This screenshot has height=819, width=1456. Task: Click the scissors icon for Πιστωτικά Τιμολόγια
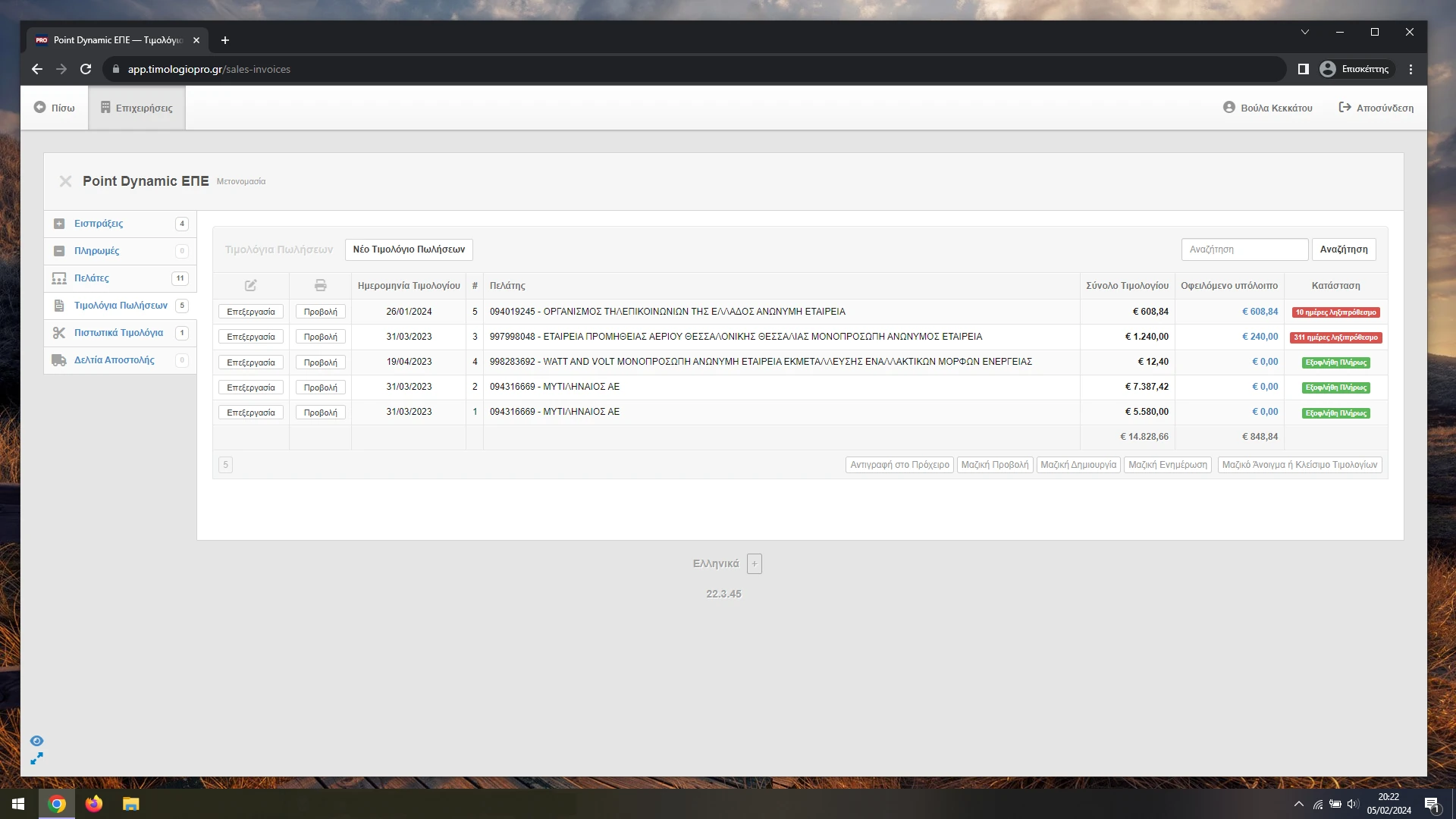click(59, 333)
